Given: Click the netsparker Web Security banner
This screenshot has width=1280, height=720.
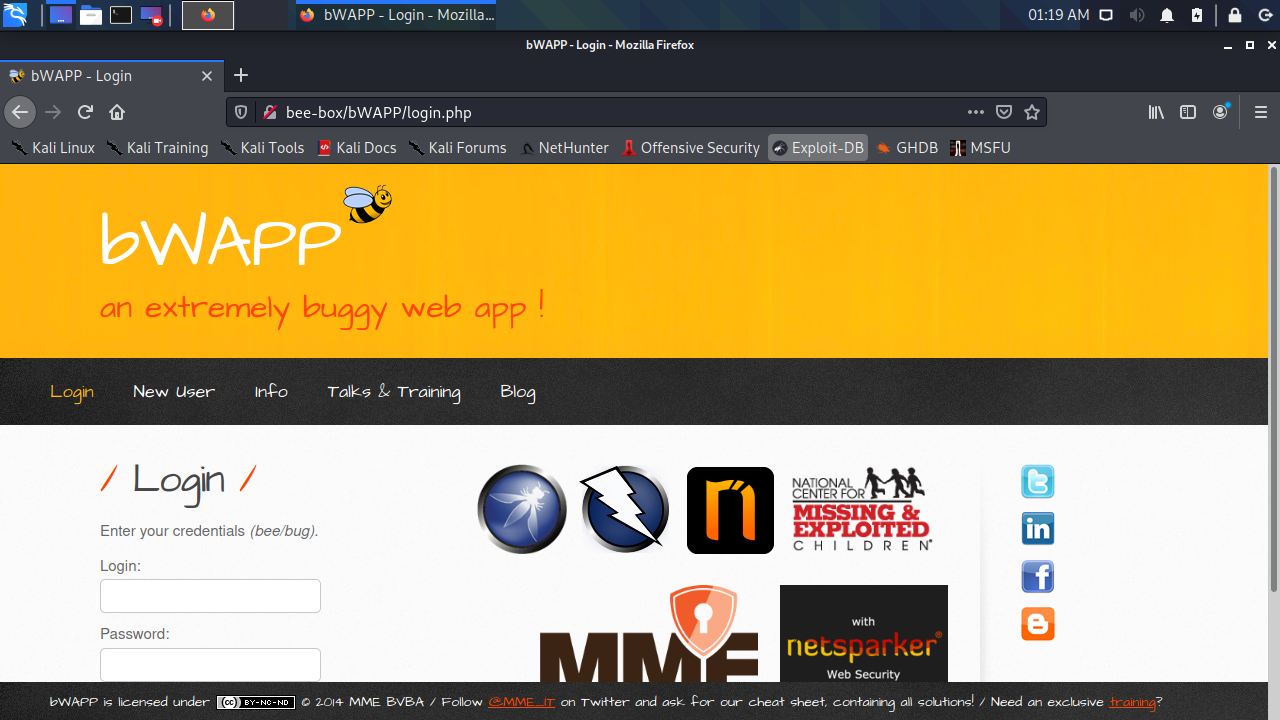Looking at the screenshot, I should [864, 634].
